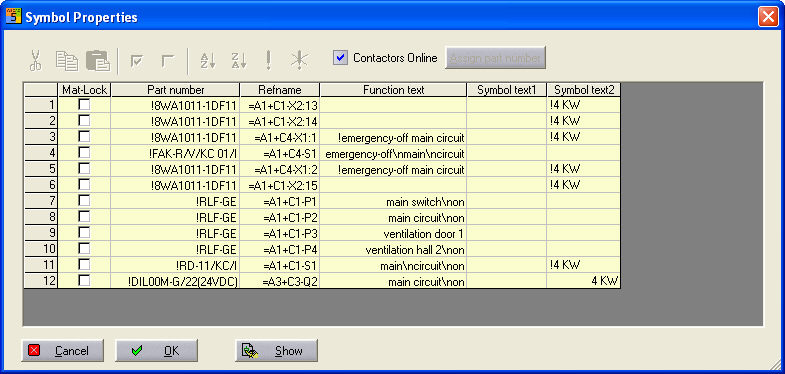Click the Mat-Lock column header

click(x=84, y=90)
